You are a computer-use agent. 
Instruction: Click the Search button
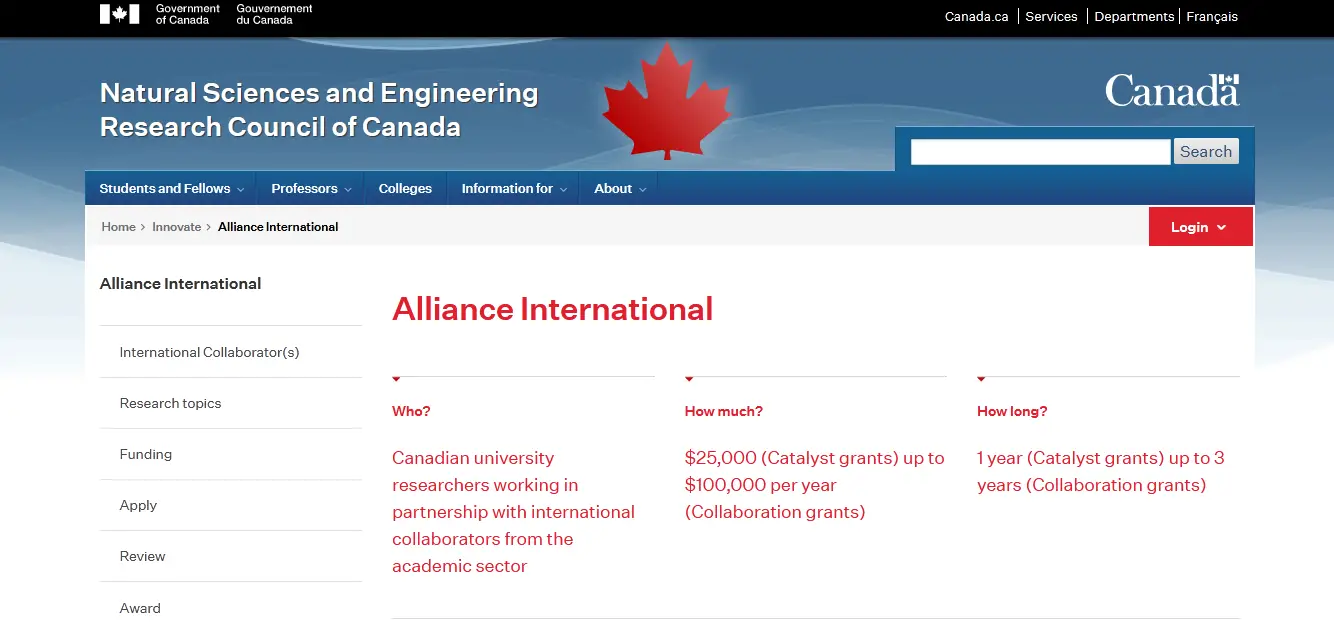coord(1206,152)
